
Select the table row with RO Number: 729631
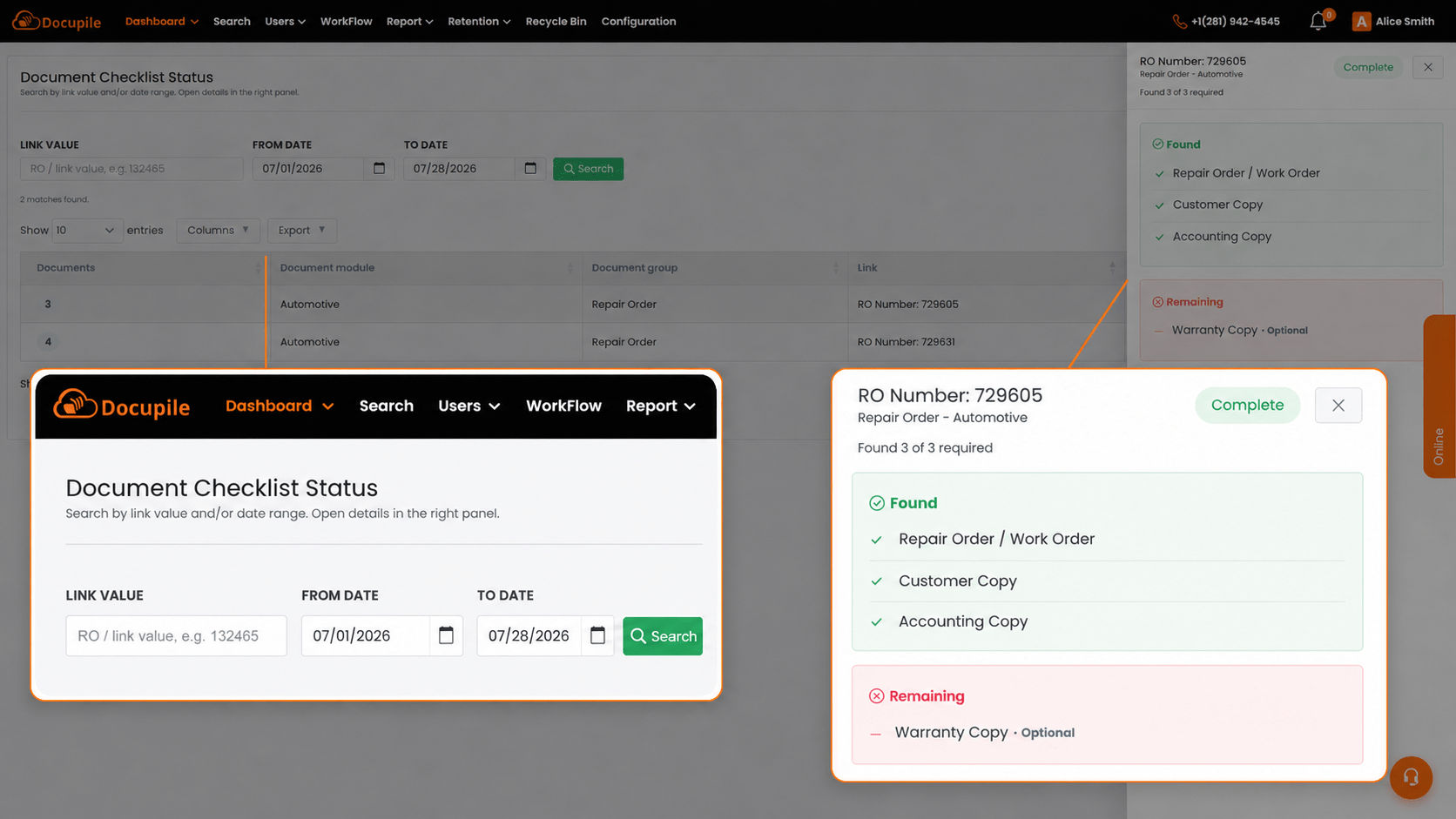pyautogui.click(x=573, y=342)
